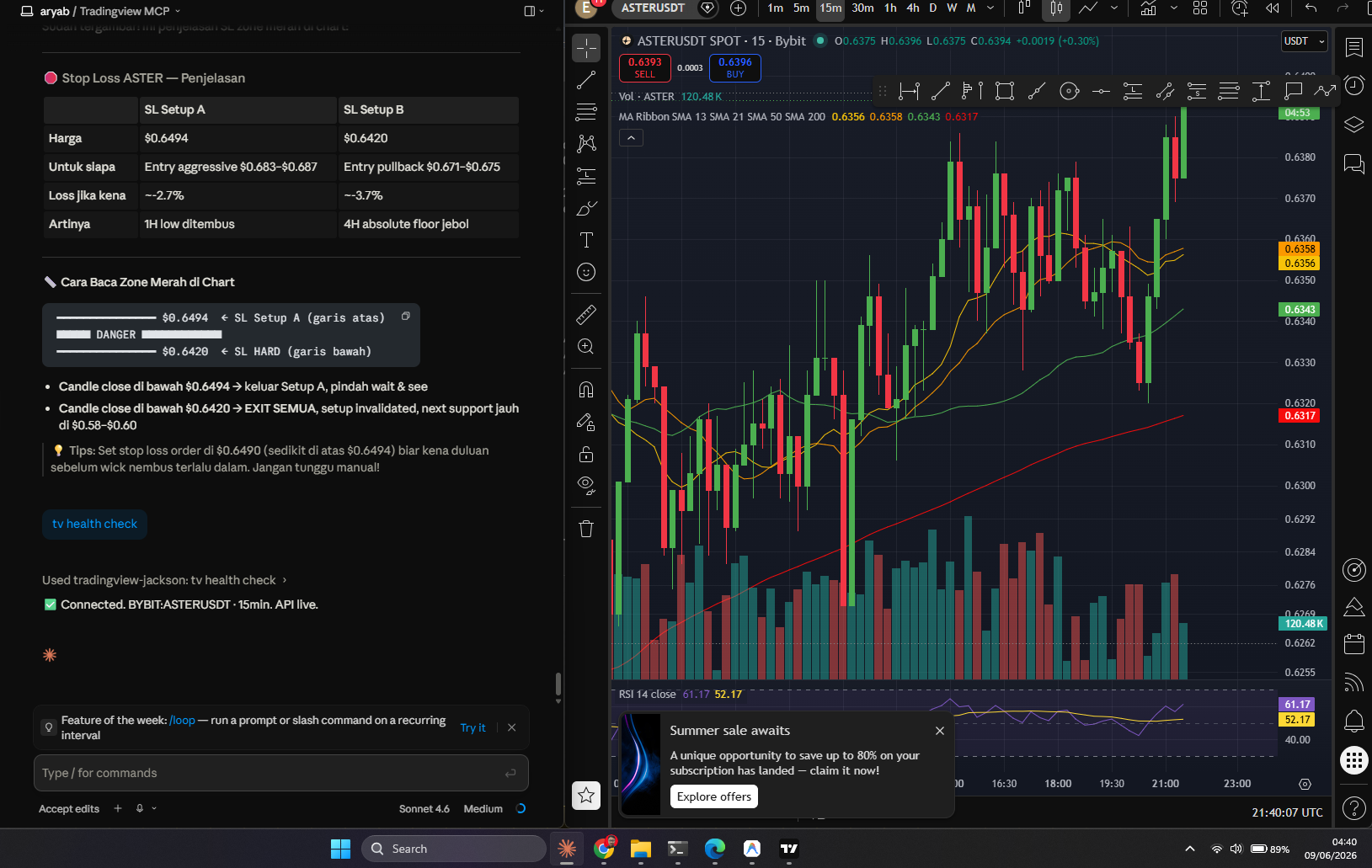Image resolution: width=1372 pixels, height=868 pixels.
Task: Select the 4h timeframe
Action: tap(913, 8)
